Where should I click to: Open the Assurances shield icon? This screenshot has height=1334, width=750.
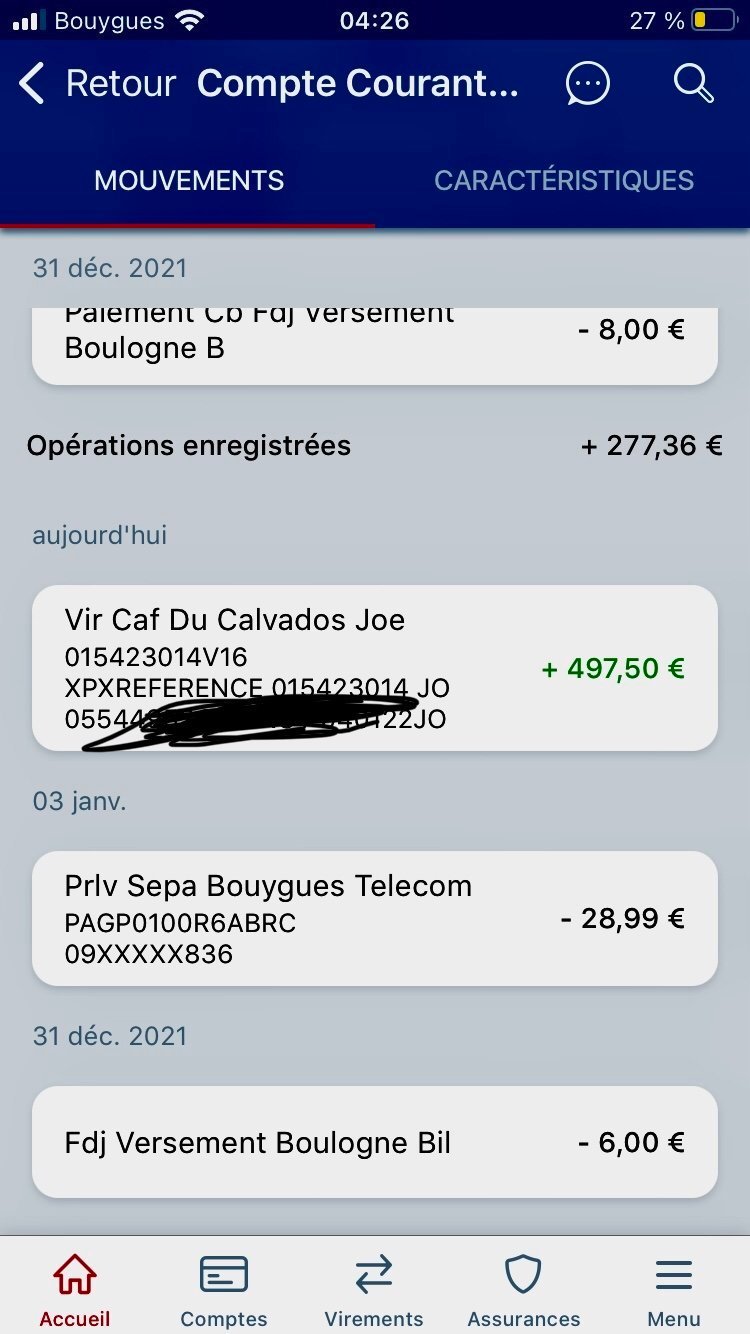[523, 1276]
